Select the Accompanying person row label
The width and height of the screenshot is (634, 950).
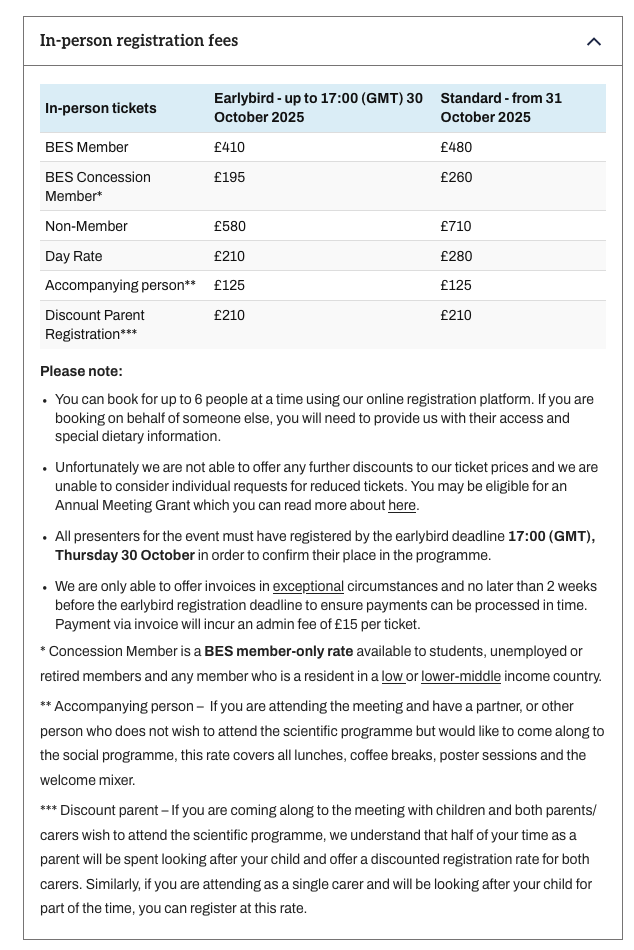(x=120, y=285)
